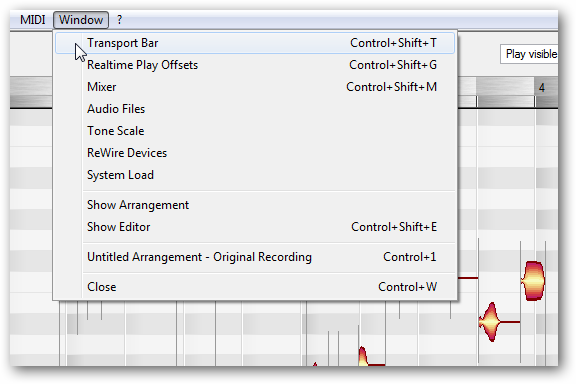Image resolution: width=576 pixels, height=384 pixels.
Task: Select the large note blob at right
Action: pos(533,281)
